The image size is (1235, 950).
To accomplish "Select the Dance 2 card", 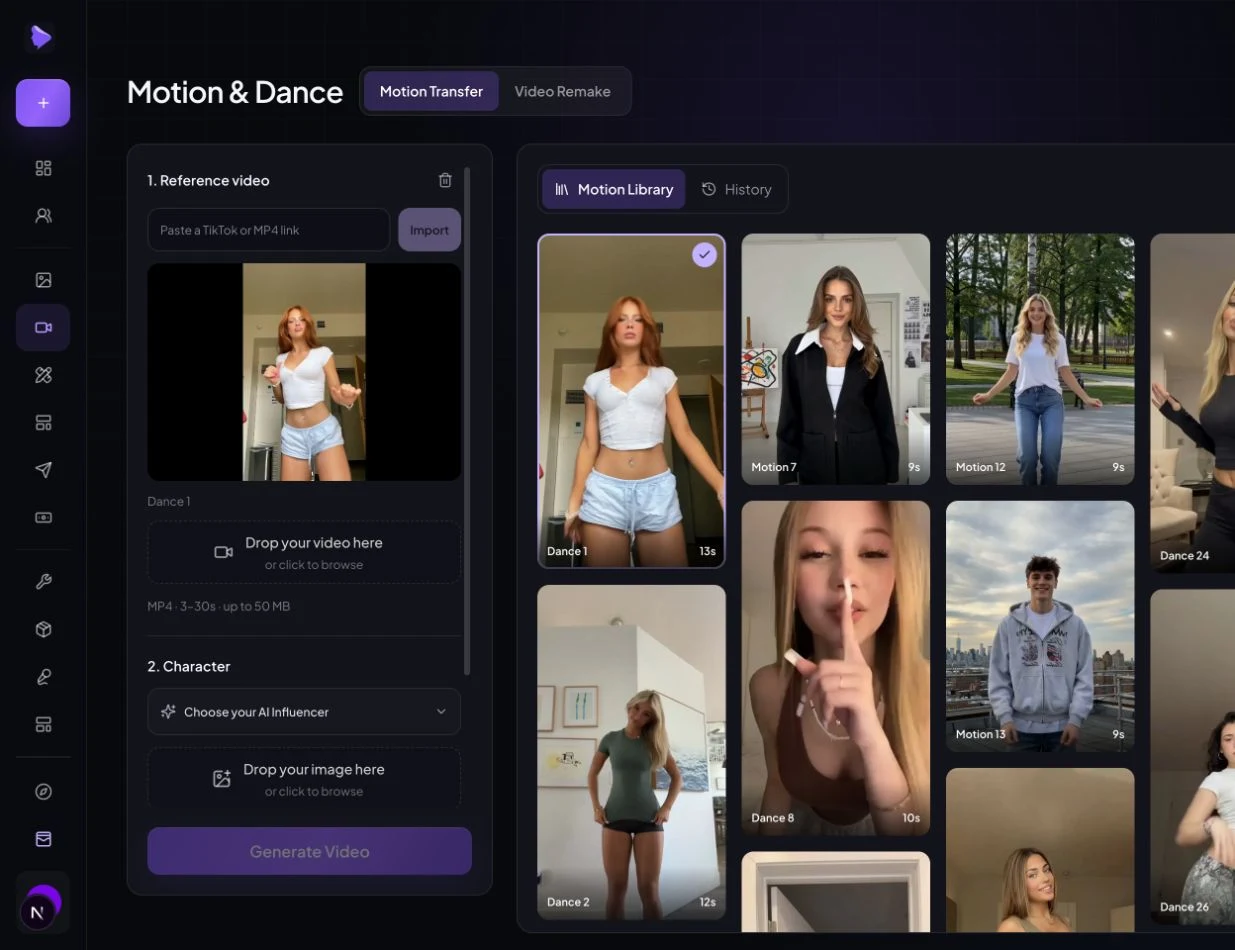I will click(631, 752).
